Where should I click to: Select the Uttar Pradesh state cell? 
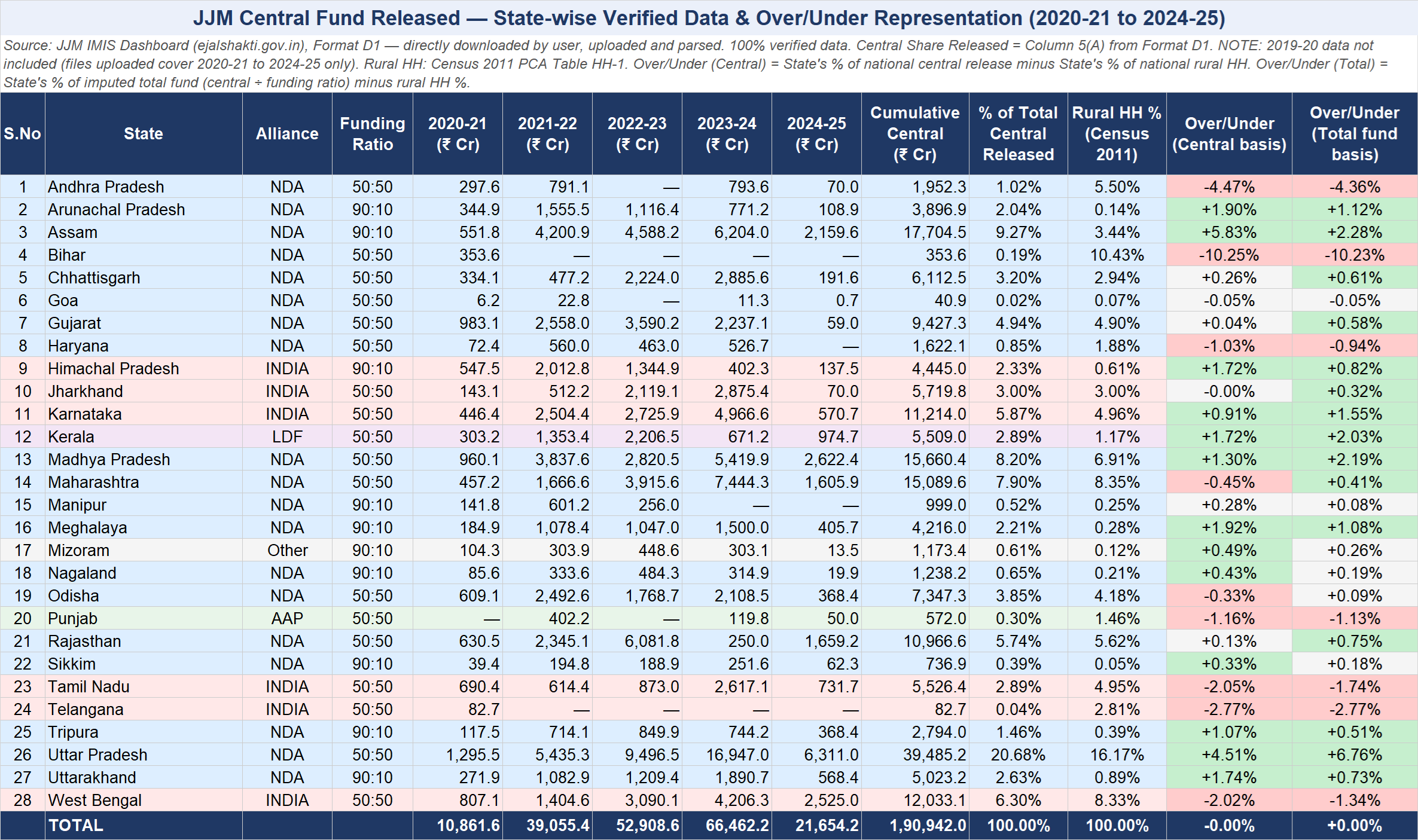click(x=97, y=755)
